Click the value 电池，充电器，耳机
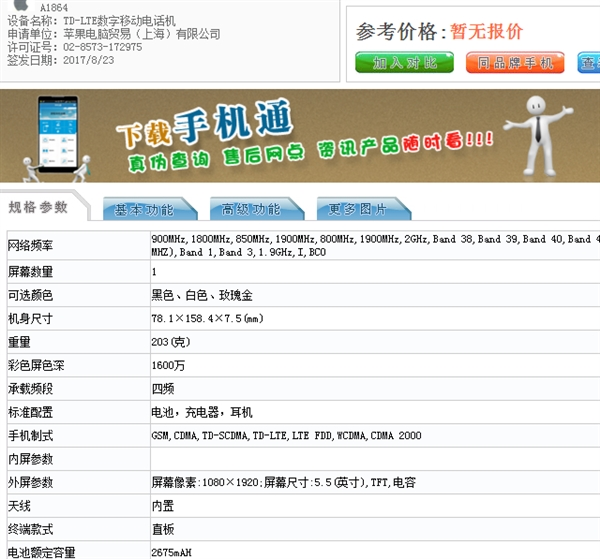 pyautogui.click(x=202, y=412)
